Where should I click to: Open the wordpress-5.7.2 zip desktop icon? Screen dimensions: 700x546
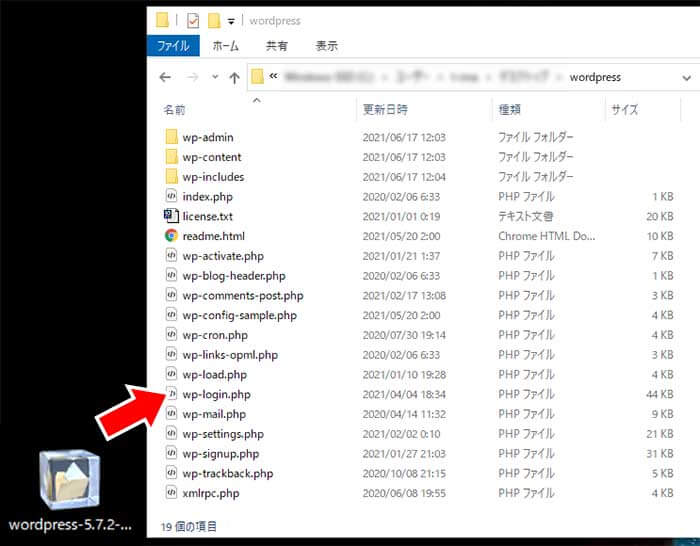pos(72,482)
